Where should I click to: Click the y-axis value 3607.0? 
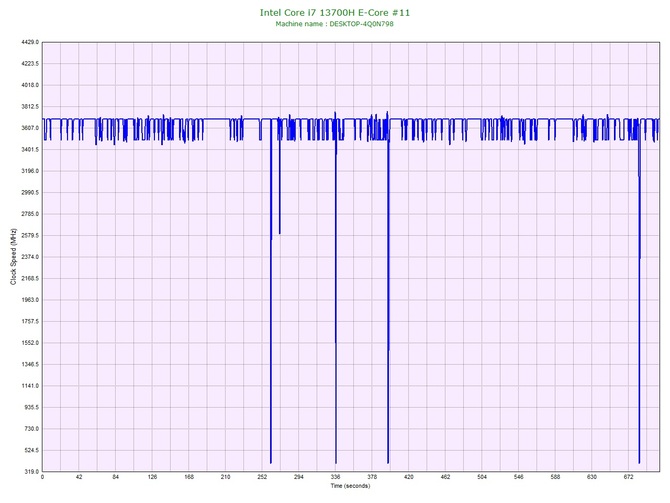click(30, 128)
